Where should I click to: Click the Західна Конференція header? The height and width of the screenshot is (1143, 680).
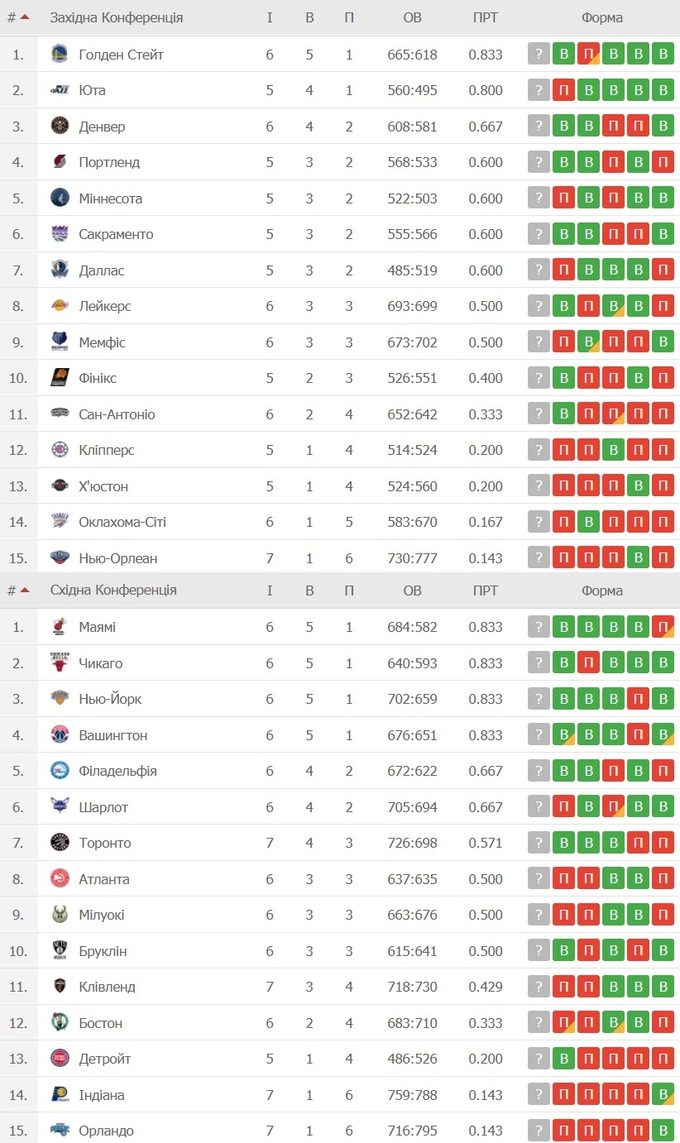click(x=116, y=18)
